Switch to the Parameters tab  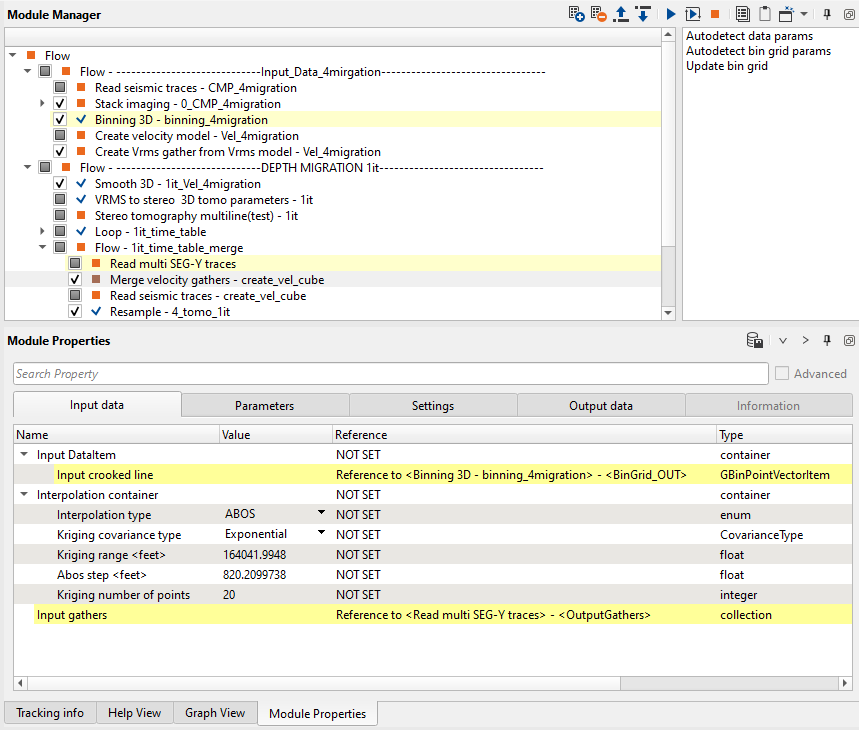pos(264,406)
